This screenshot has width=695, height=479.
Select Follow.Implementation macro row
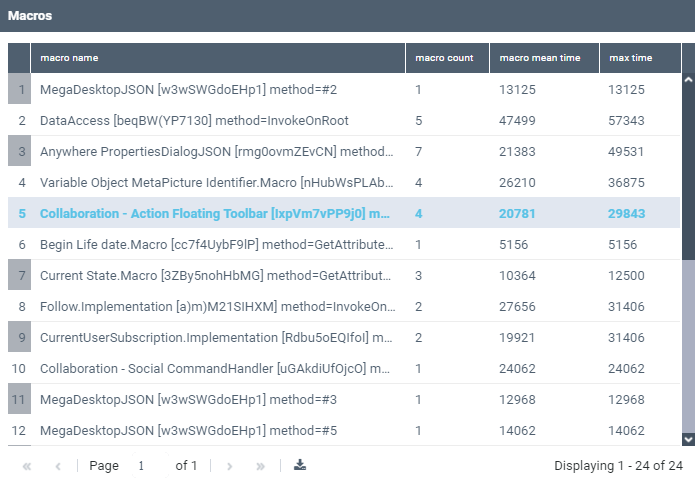(217, 307)
